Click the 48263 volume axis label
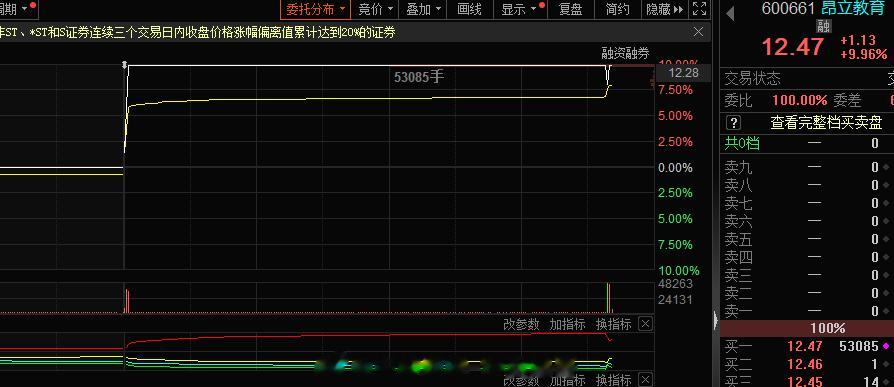This screenshot has width=894, height=387. [675, 284]
